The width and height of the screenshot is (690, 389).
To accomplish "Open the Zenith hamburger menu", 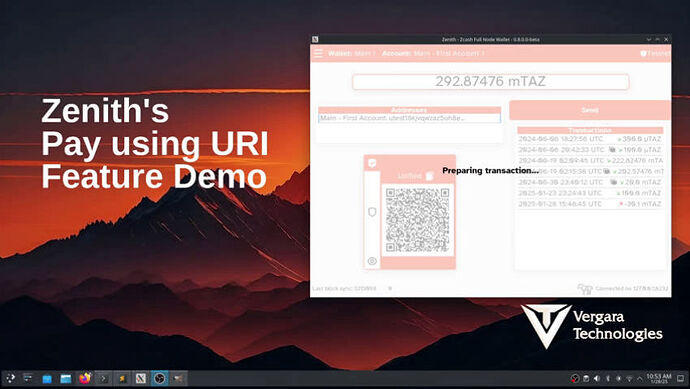I will point(318,54).
